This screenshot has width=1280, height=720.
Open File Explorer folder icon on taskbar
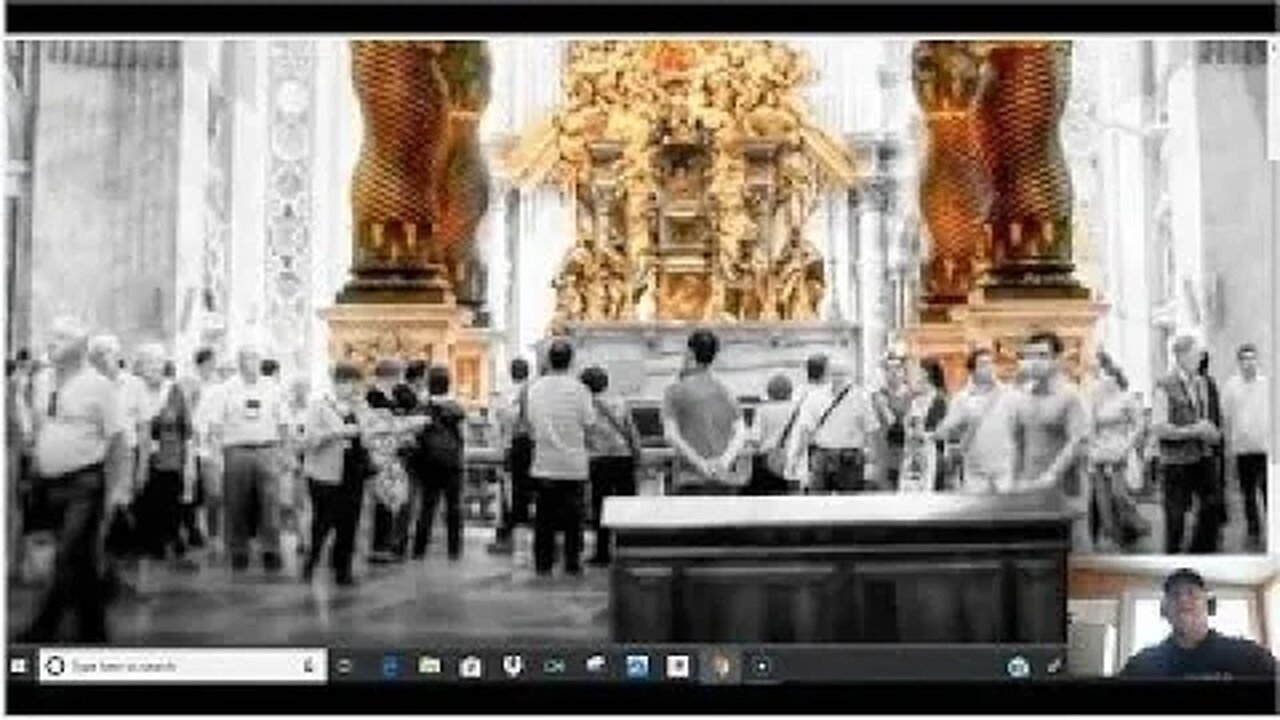point(430,666)
